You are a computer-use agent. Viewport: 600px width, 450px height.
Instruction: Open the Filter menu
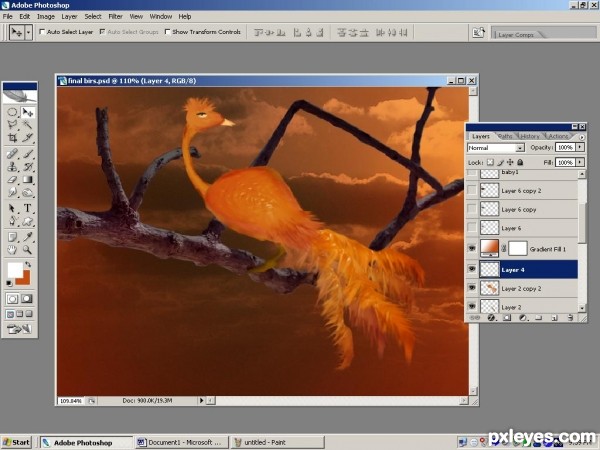115,16
